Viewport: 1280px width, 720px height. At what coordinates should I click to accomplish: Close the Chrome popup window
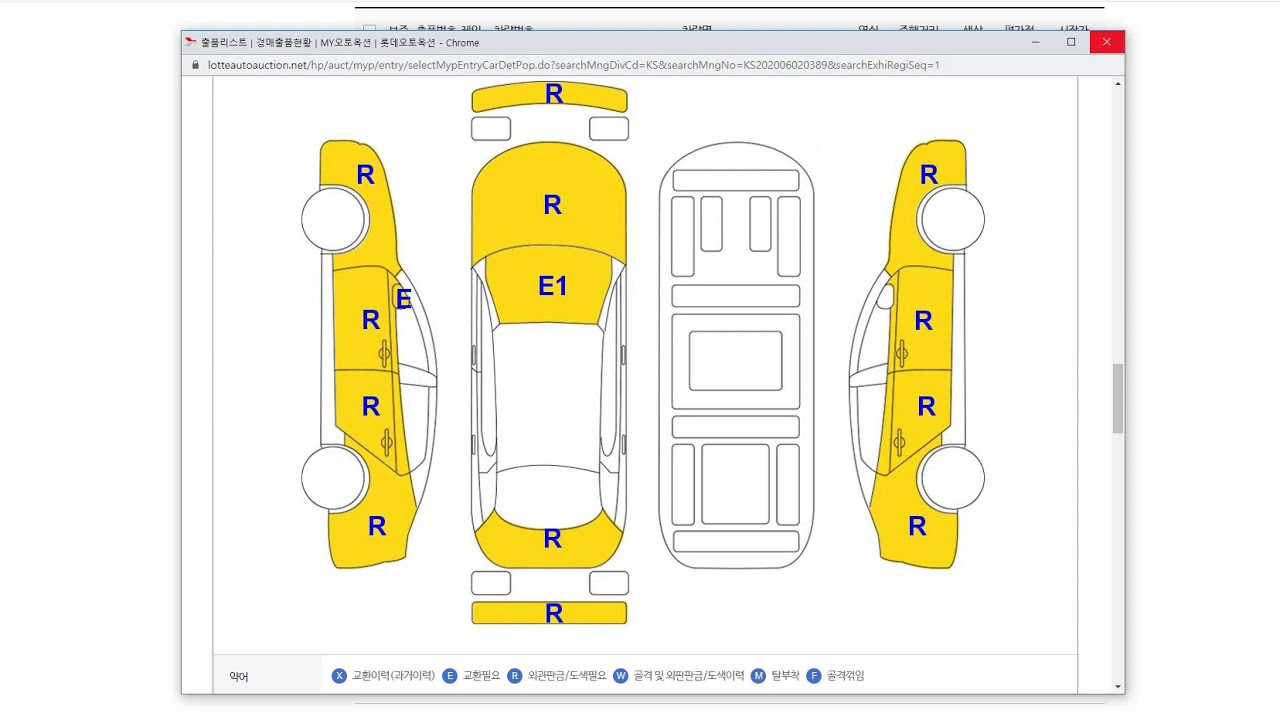[x=1107, y=42]
